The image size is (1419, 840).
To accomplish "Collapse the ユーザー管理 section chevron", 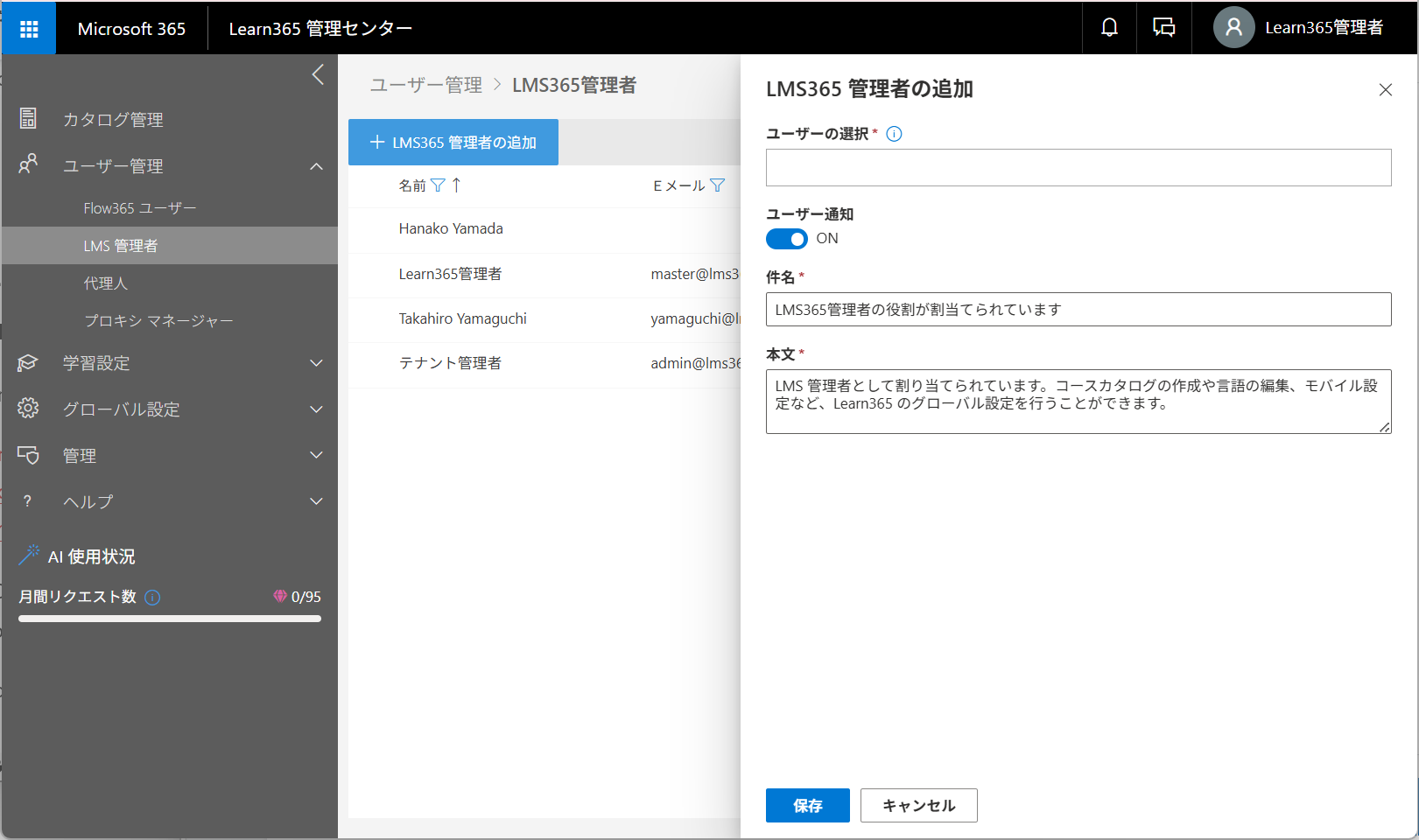I will (317, 166).
